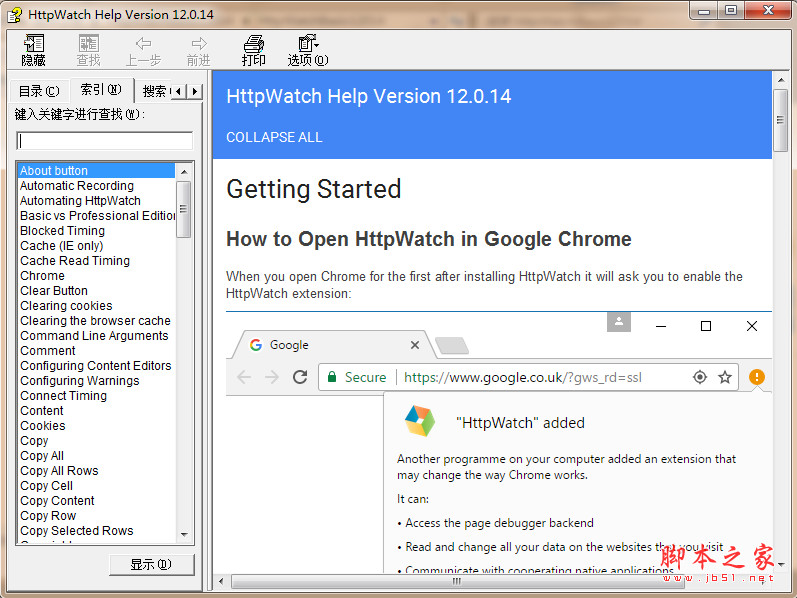Click the Chrome back arrow in embedded image

point(244,377)
